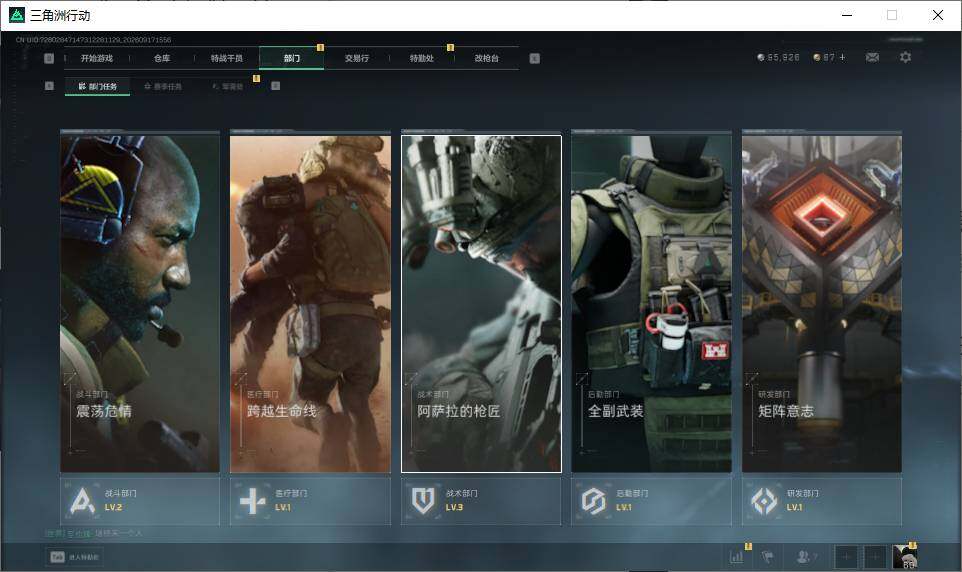
Task: Click the first empty squad slot plus
Action: (845, 557)
